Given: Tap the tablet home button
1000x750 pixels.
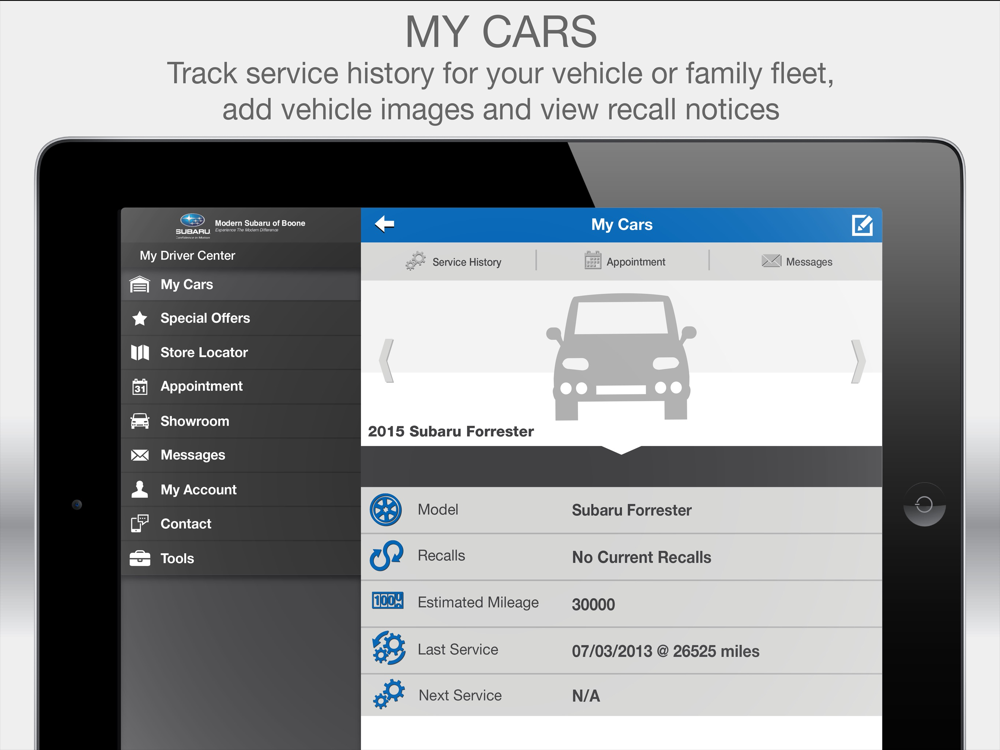Looking at the screenshot, I should (x=924, y=505).
